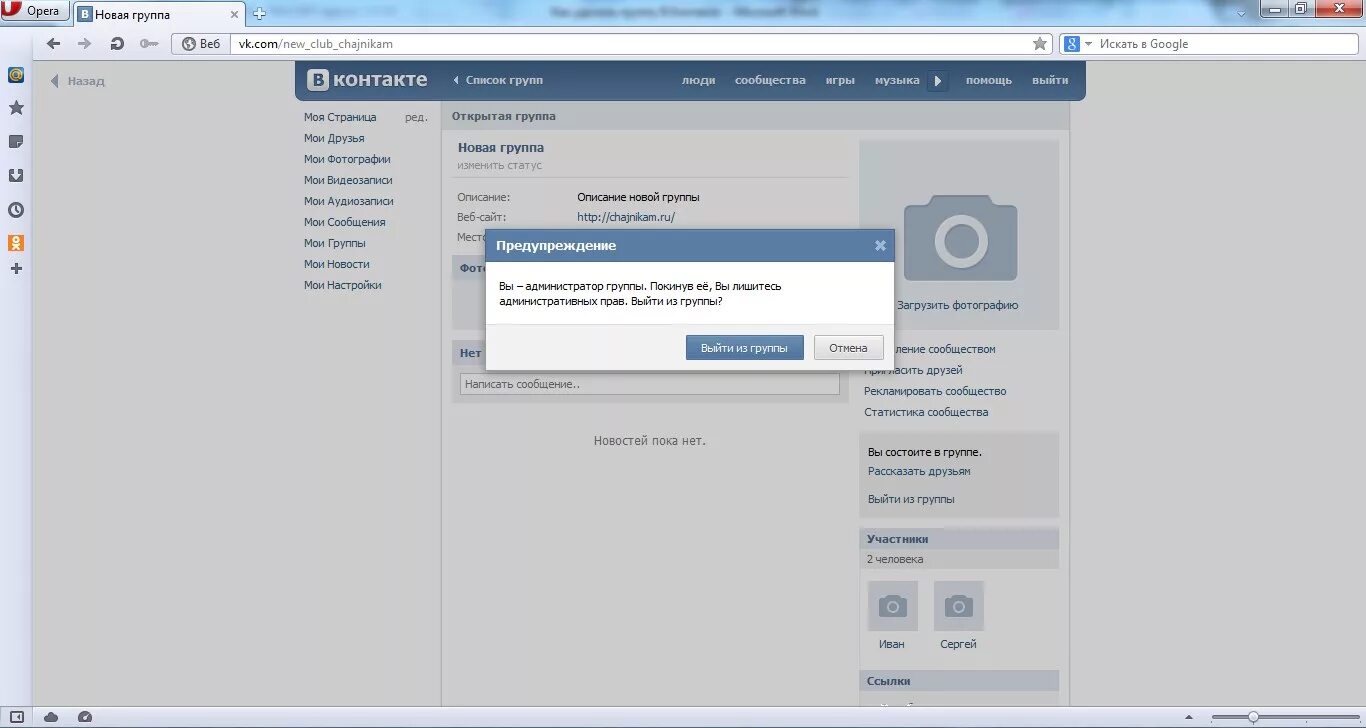This screenshot has height=728, width=1366.
Task: Open помощь in top navigation
Action: click(988, 80)
